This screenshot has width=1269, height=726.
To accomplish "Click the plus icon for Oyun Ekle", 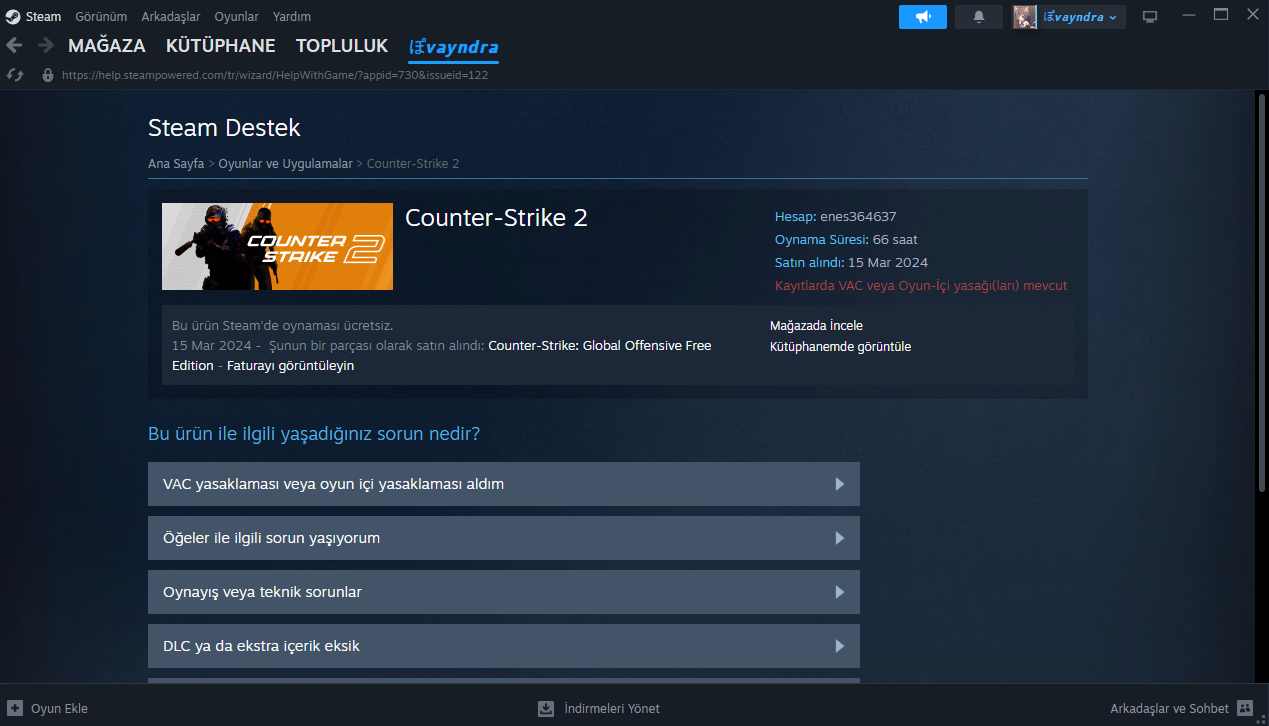I will [15, 708].
